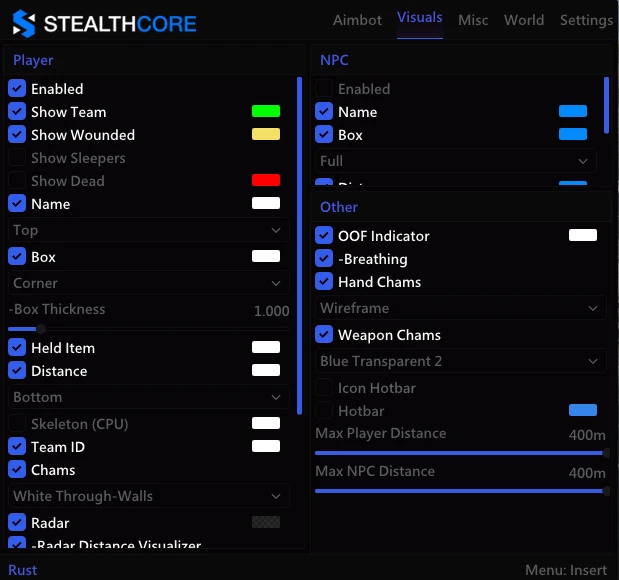Click the StealthCore logo icon

24,24
